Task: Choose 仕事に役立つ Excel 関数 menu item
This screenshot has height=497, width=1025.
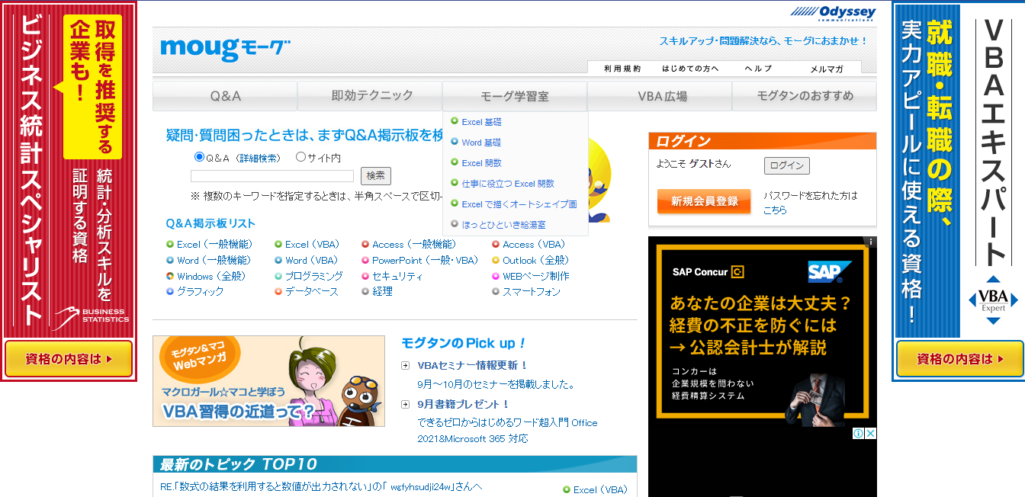Action: [508, 183]
